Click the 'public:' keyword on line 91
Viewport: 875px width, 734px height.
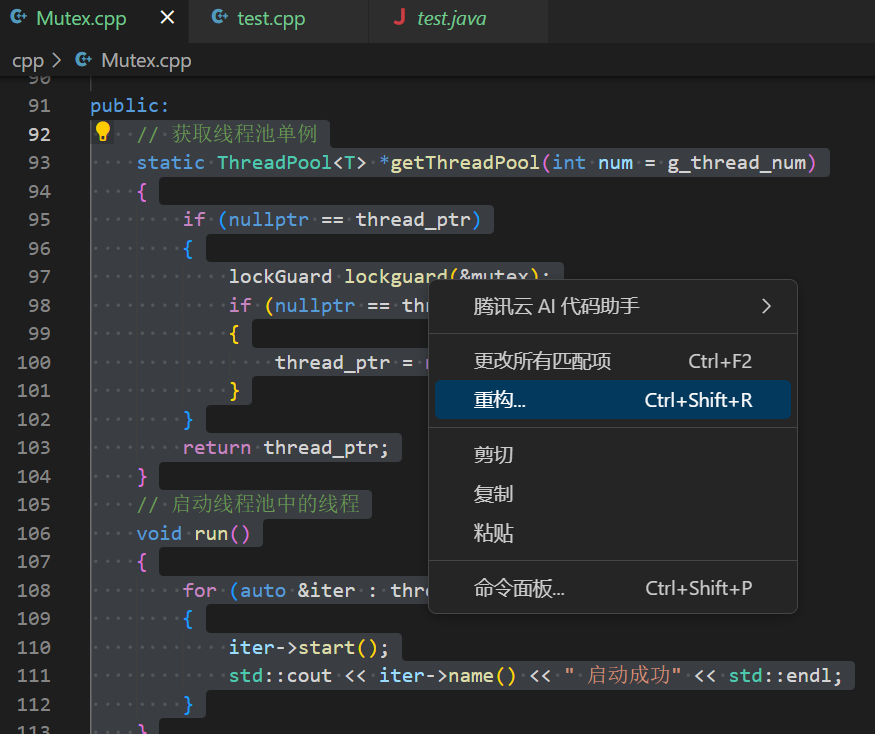point(129,106)
